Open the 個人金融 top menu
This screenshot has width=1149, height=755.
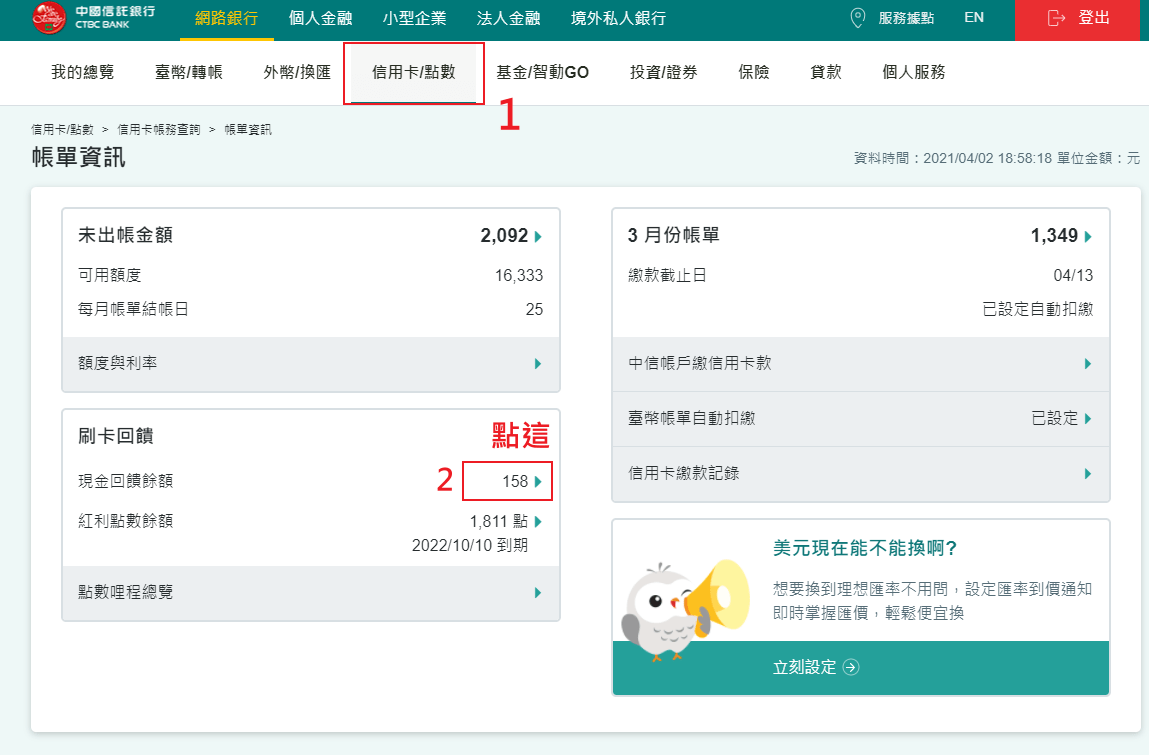click(320, 18)
